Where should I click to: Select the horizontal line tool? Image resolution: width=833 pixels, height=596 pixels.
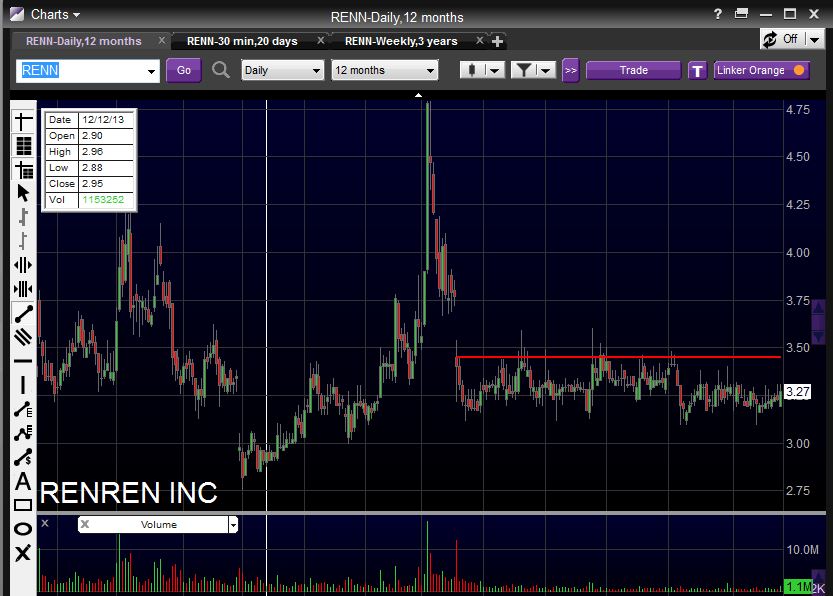23,361
